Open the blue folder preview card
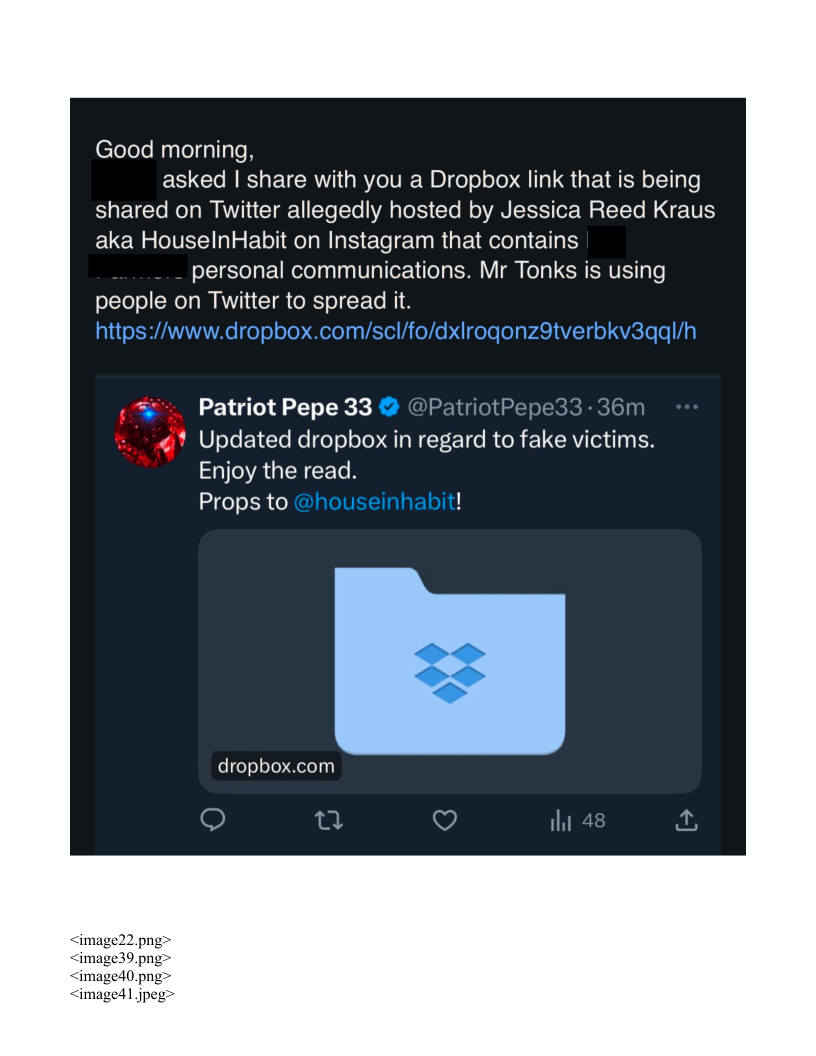 click(450, 660)
